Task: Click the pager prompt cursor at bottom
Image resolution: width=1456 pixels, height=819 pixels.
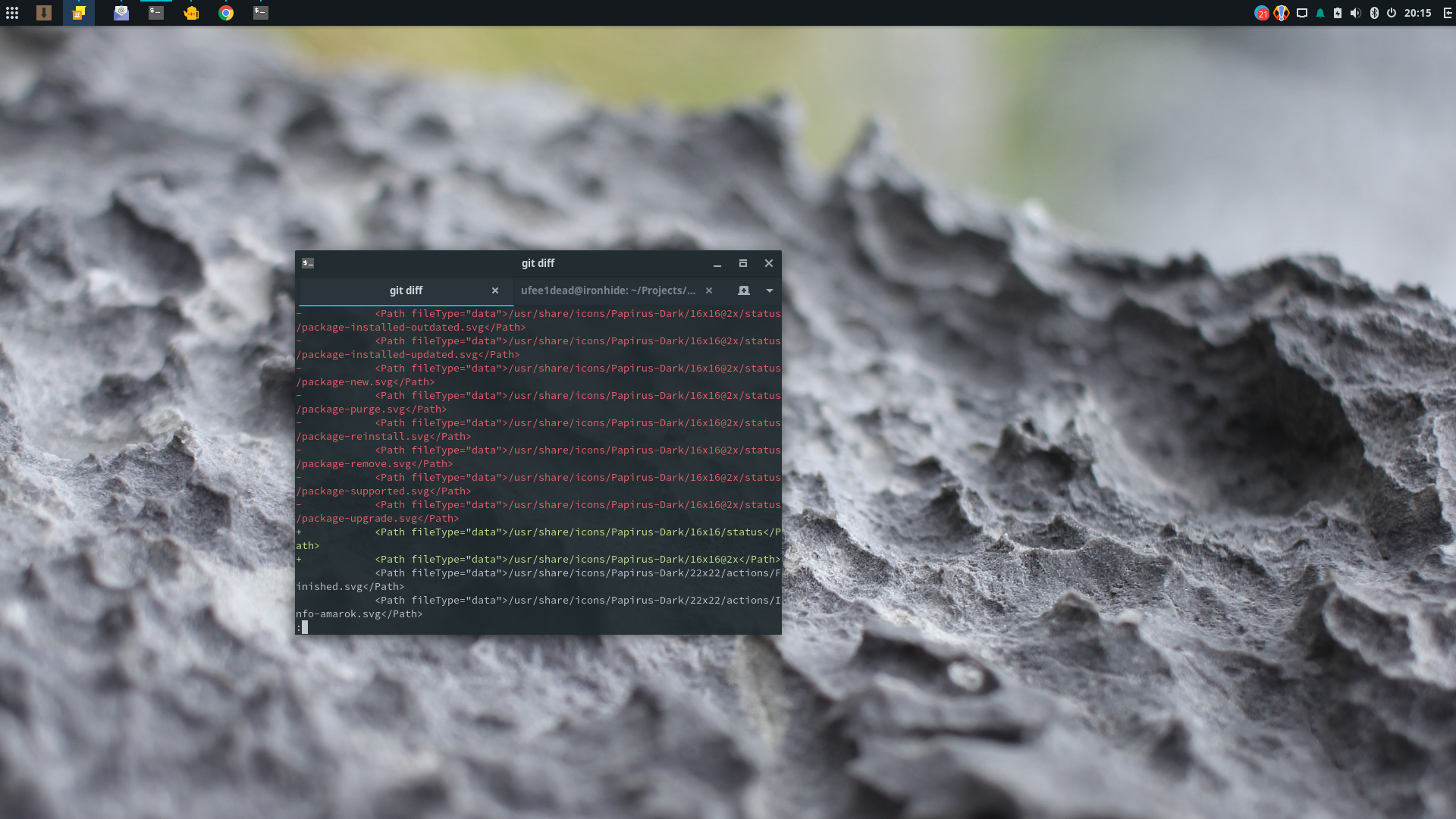Action: 305,628
